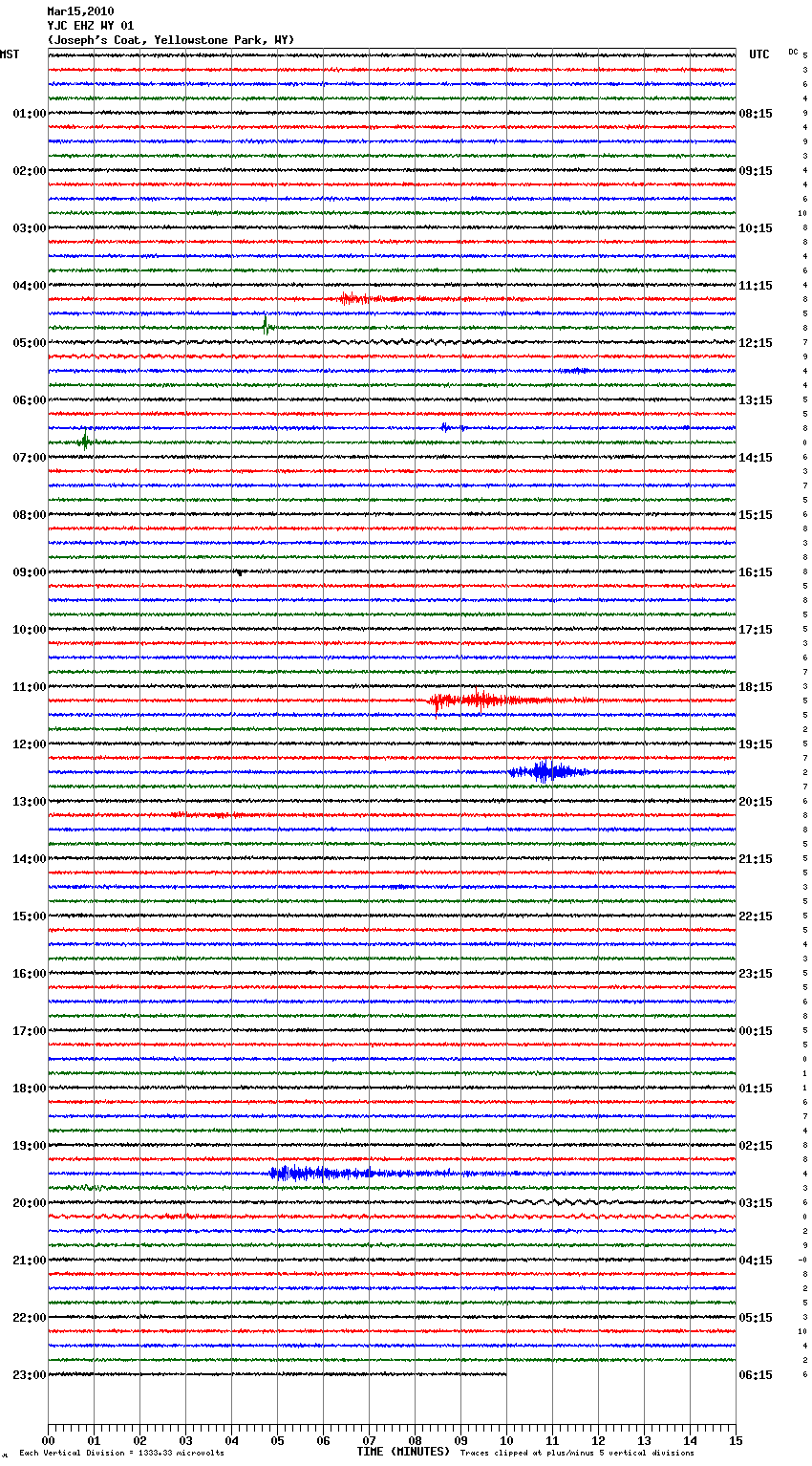This screenshot has height=1466, width=812.
Task: Click the DC column header at top right
Action: tap(793, 52)
